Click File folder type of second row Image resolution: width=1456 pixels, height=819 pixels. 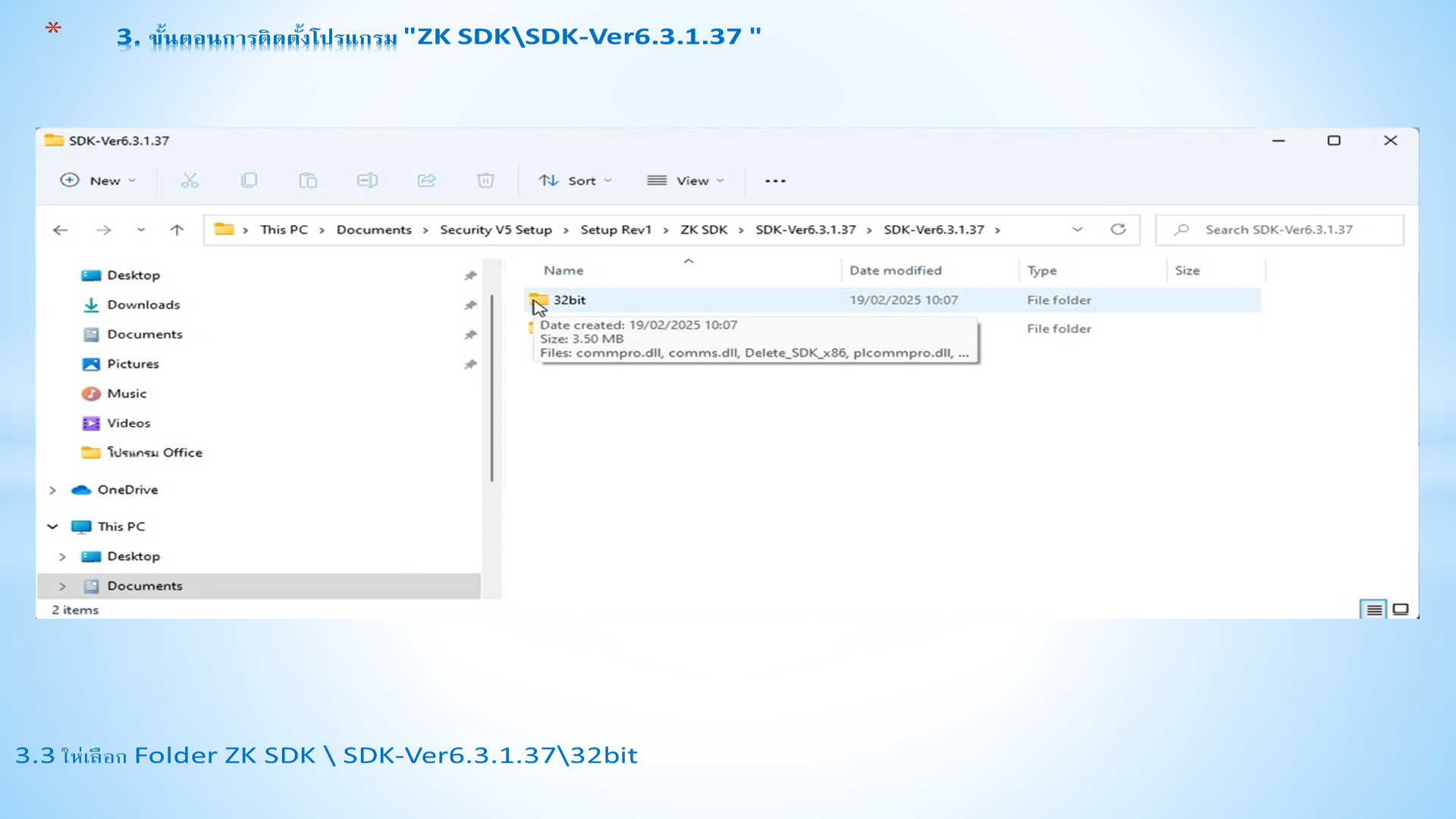(1059, 329)
